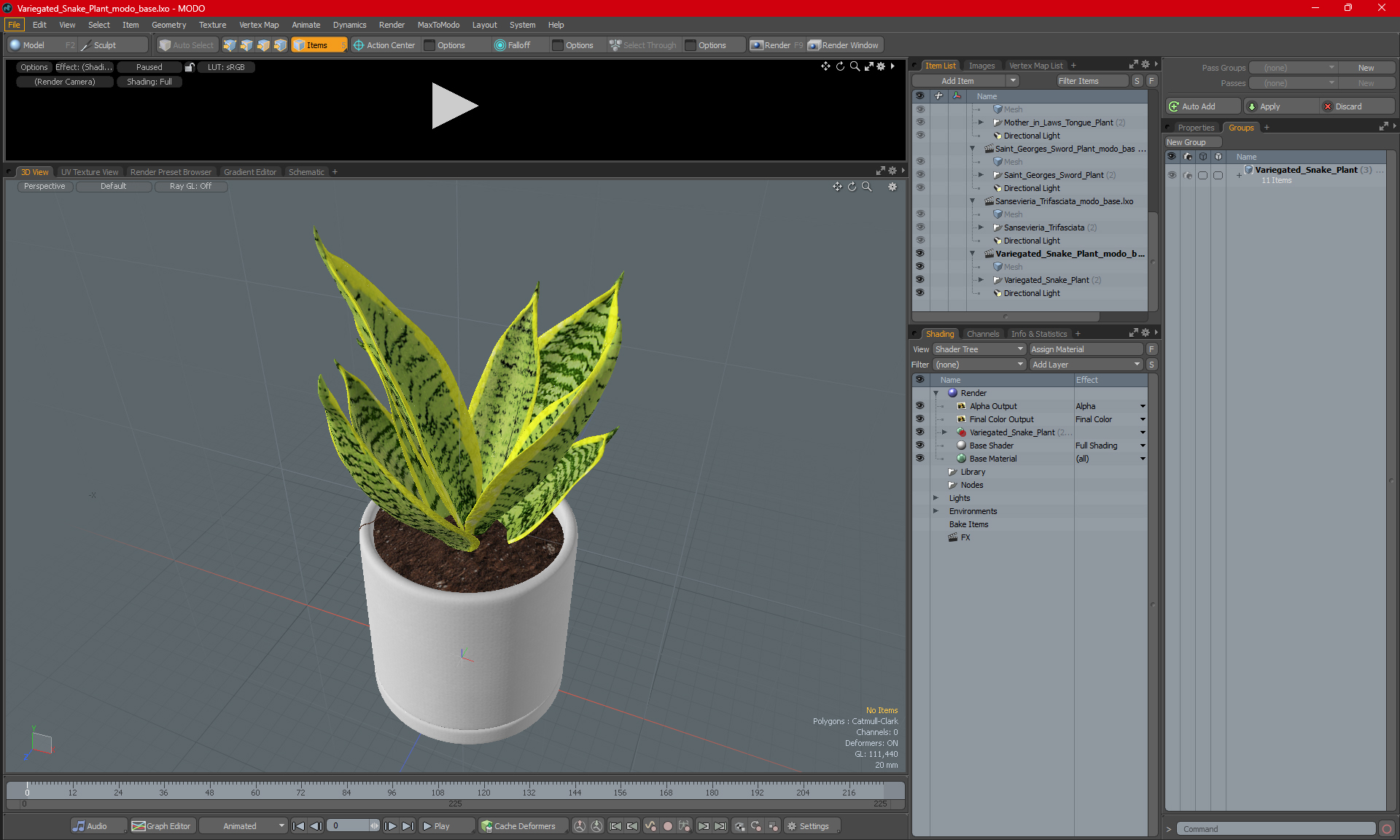
Task: Click the Discard button
Action: (x=1357, y=106)
